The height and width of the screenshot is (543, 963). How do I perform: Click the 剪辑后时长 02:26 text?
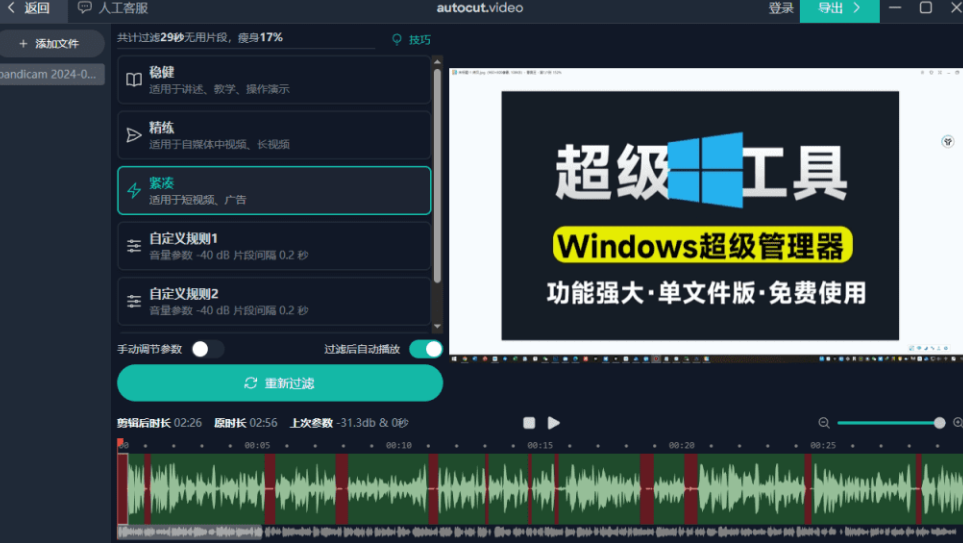pyautogui.click(x=159, y=423)
